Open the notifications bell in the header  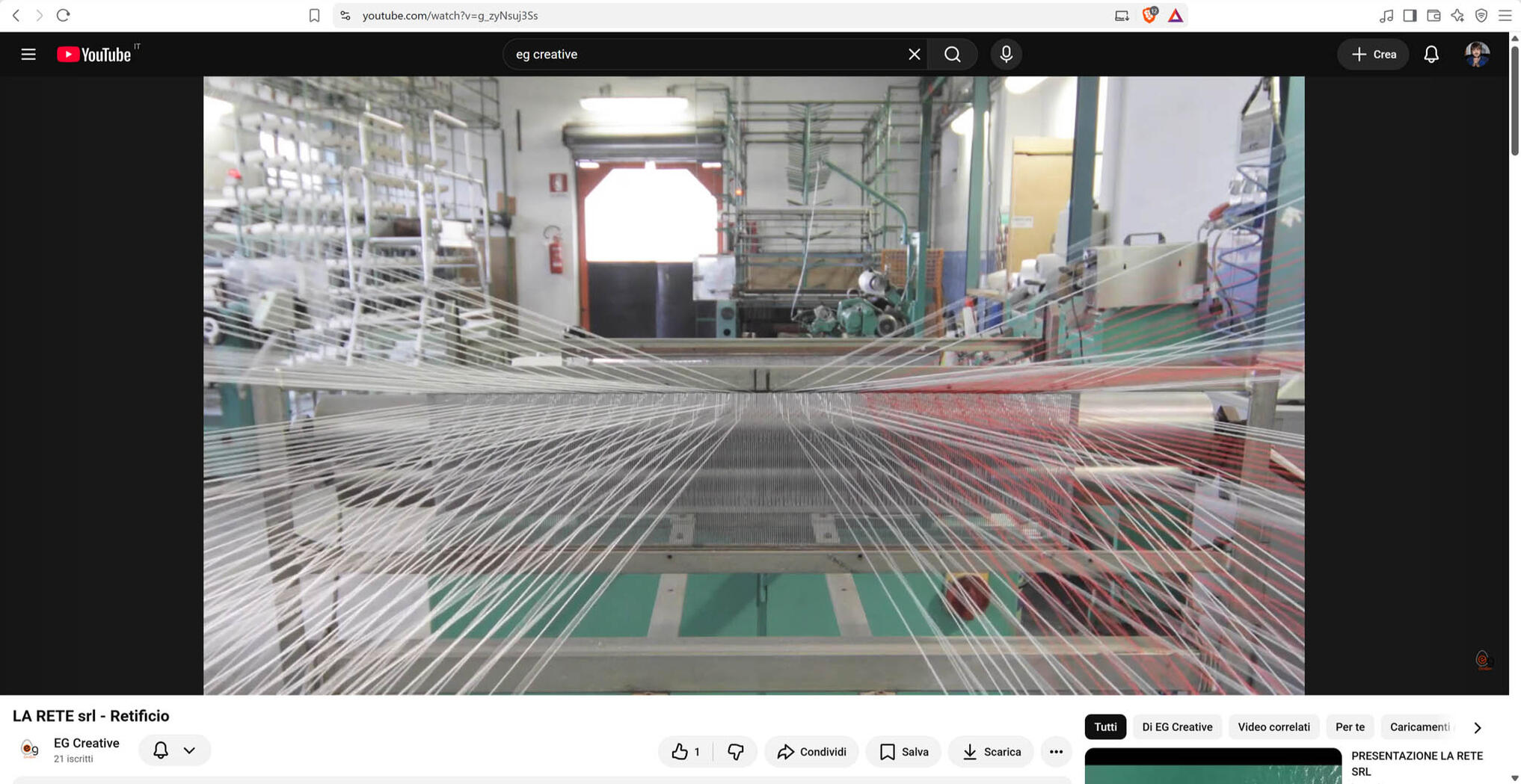[1431, 54]
